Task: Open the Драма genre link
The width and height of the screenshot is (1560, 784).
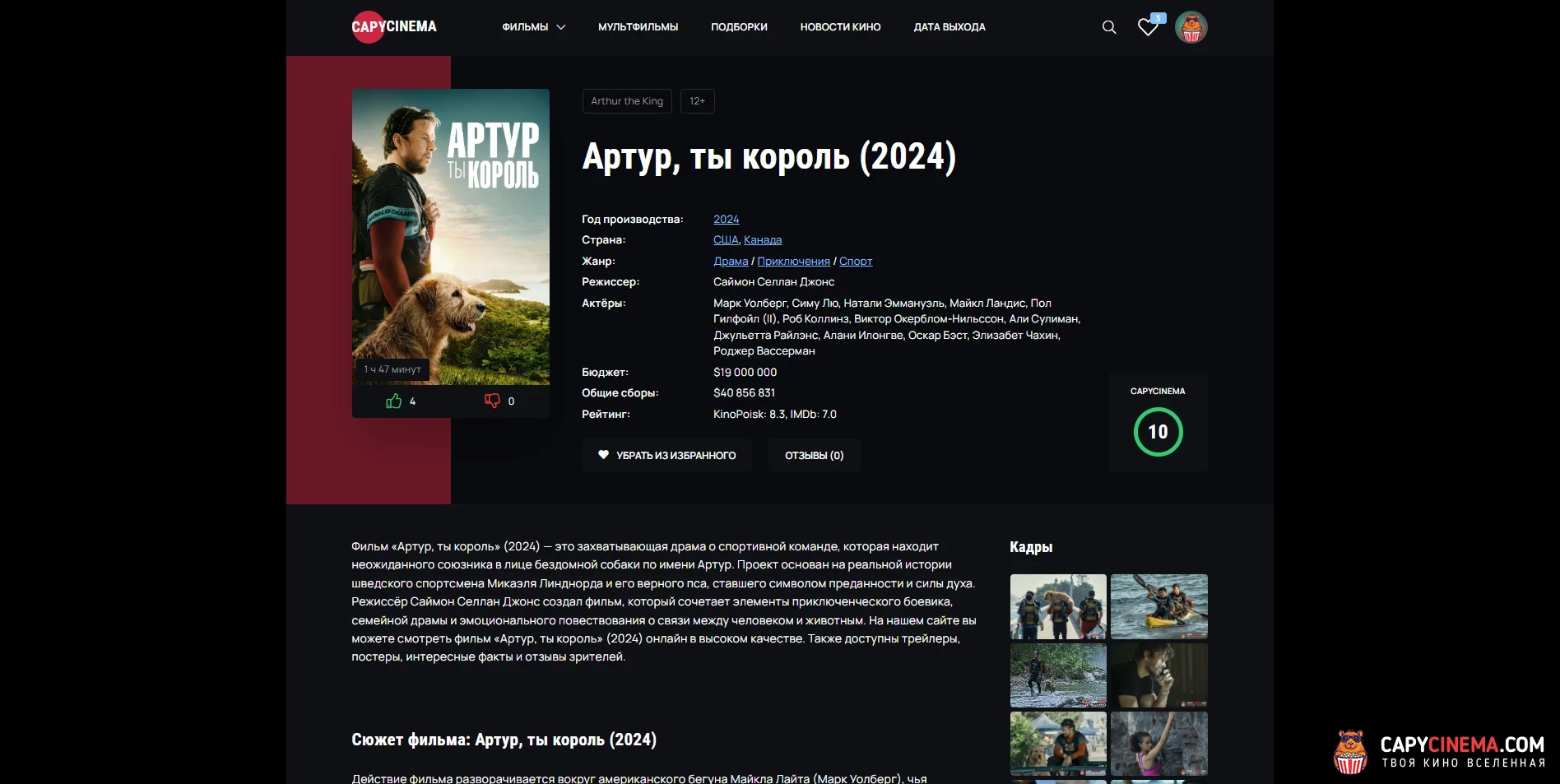Action: click(731, 261)
